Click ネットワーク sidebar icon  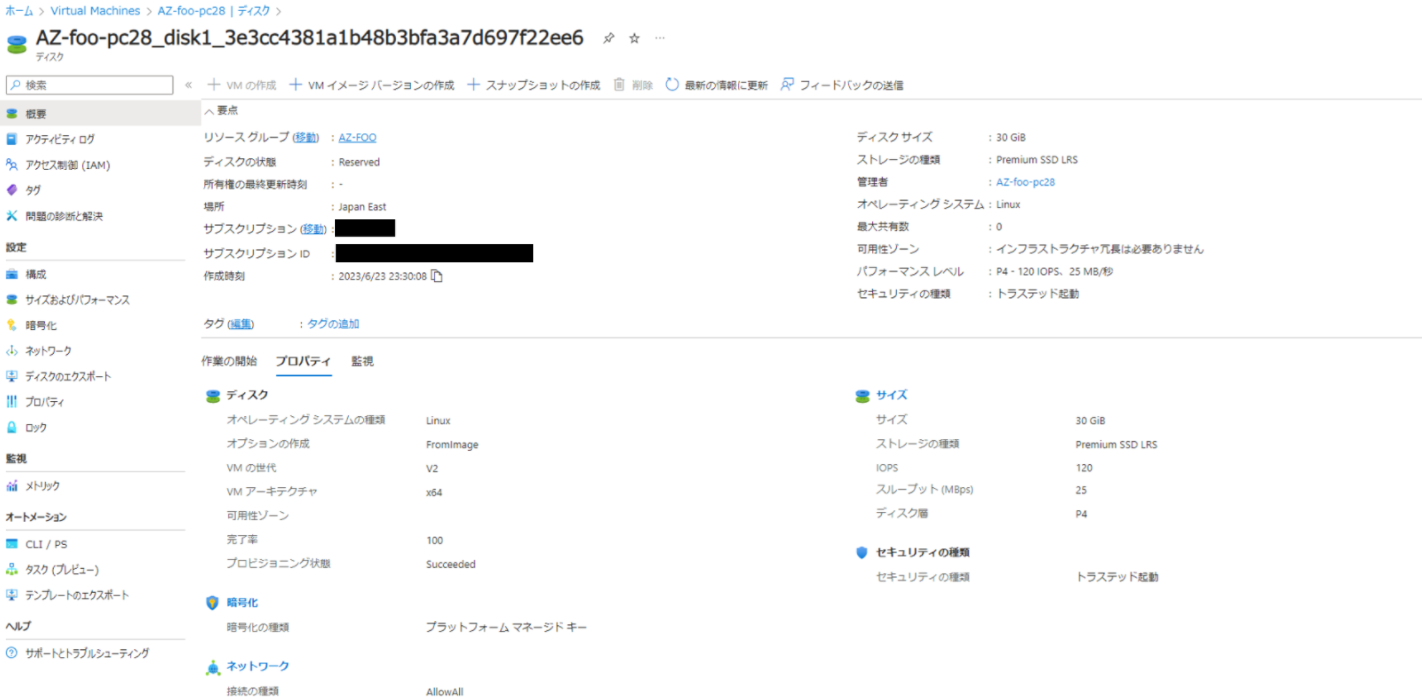12,351
